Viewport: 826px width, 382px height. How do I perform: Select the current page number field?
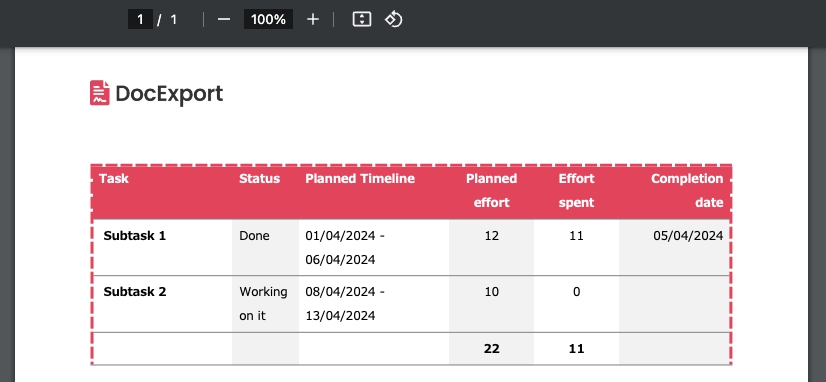[140, 19]
